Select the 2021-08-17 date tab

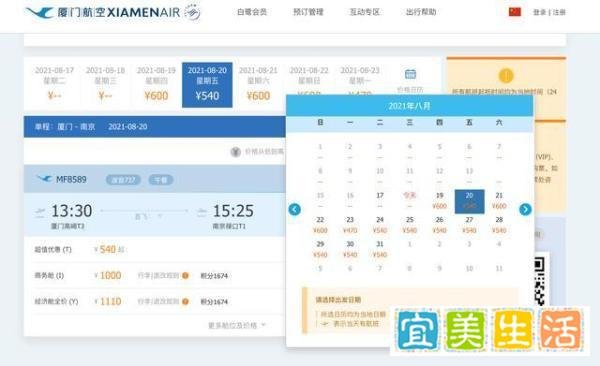tap(54, 84)
